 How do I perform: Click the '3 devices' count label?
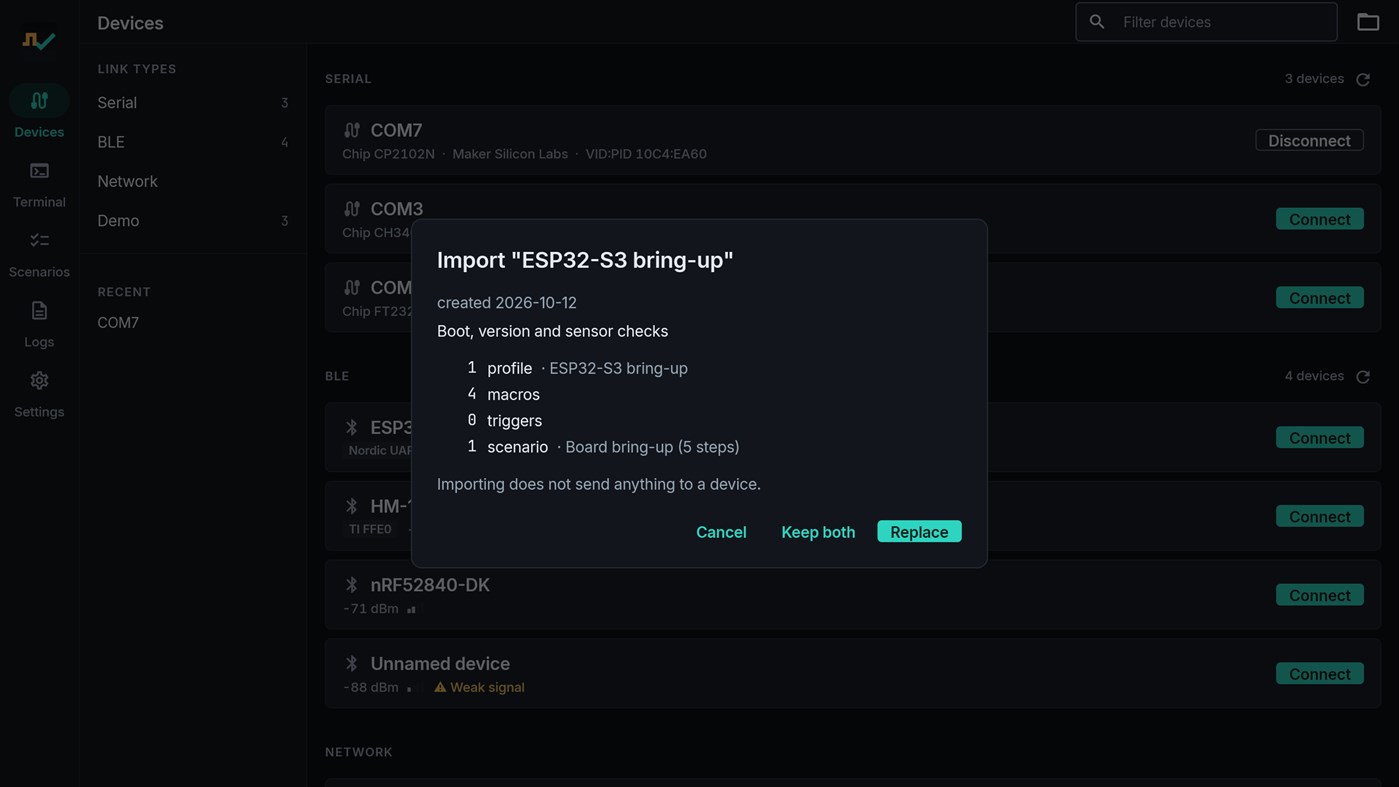[1314, 79]
